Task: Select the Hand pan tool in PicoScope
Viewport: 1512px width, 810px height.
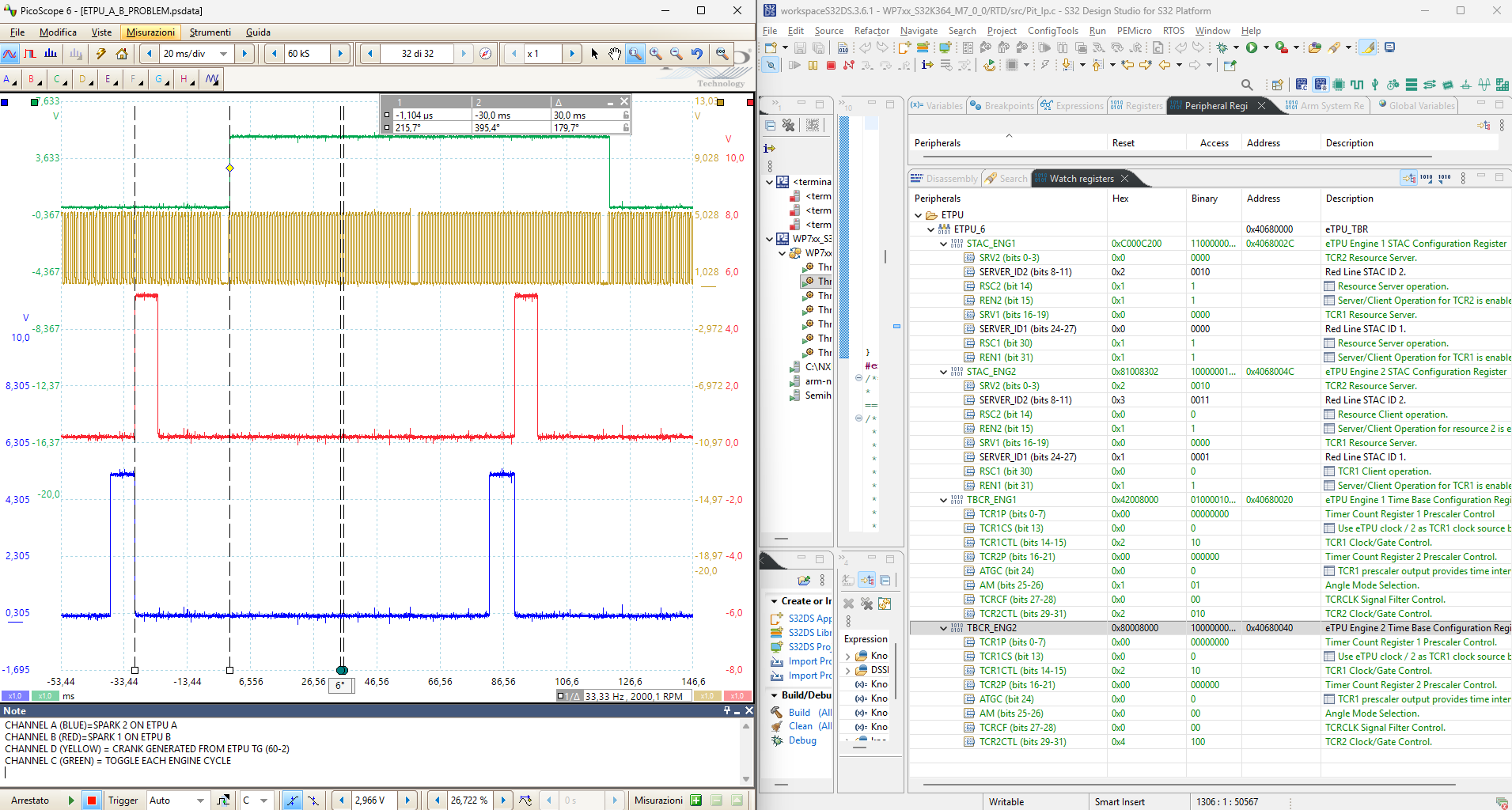Action: tap(615, 54)
